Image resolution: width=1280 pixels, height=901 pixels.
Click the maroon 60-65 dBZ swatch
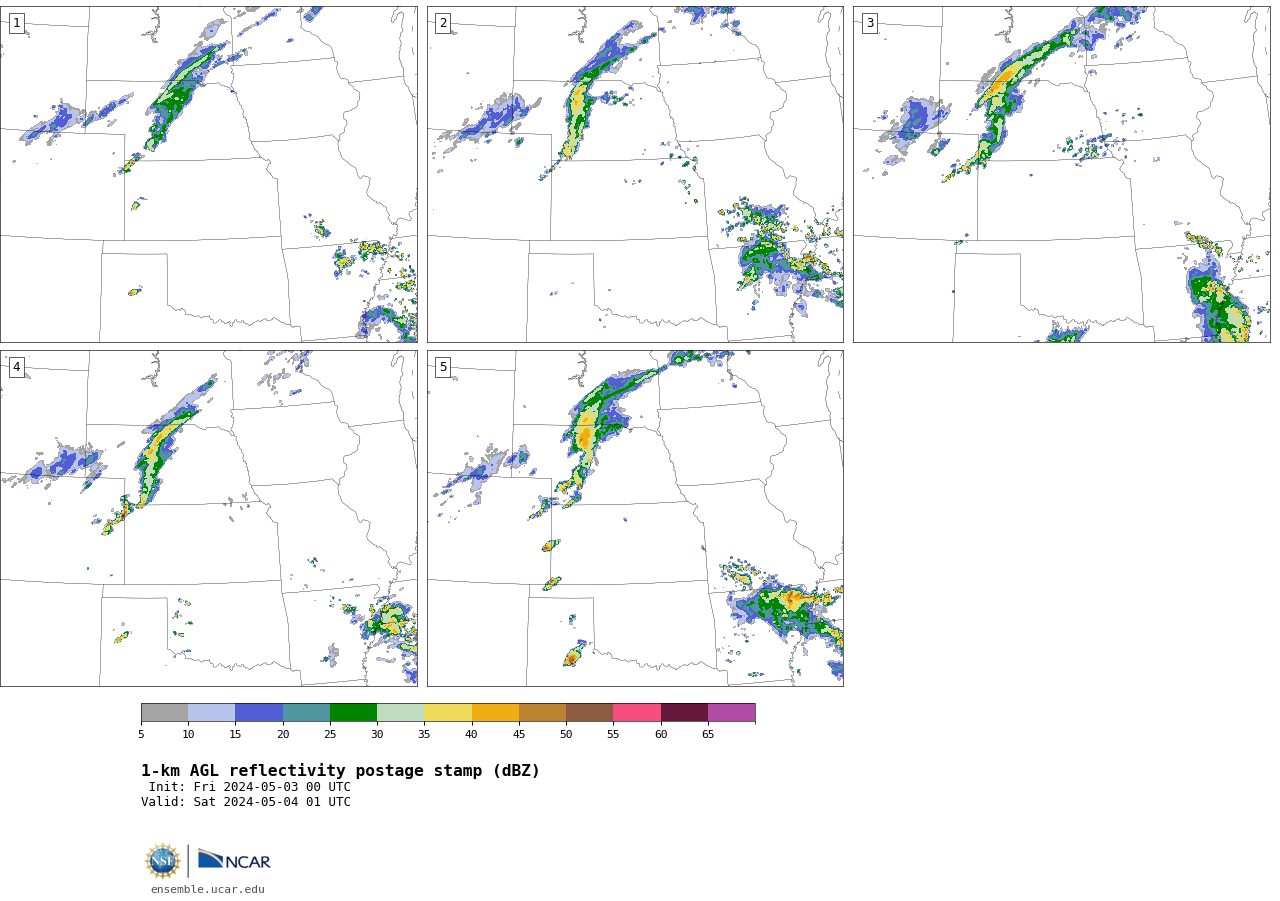coord(684,712)
